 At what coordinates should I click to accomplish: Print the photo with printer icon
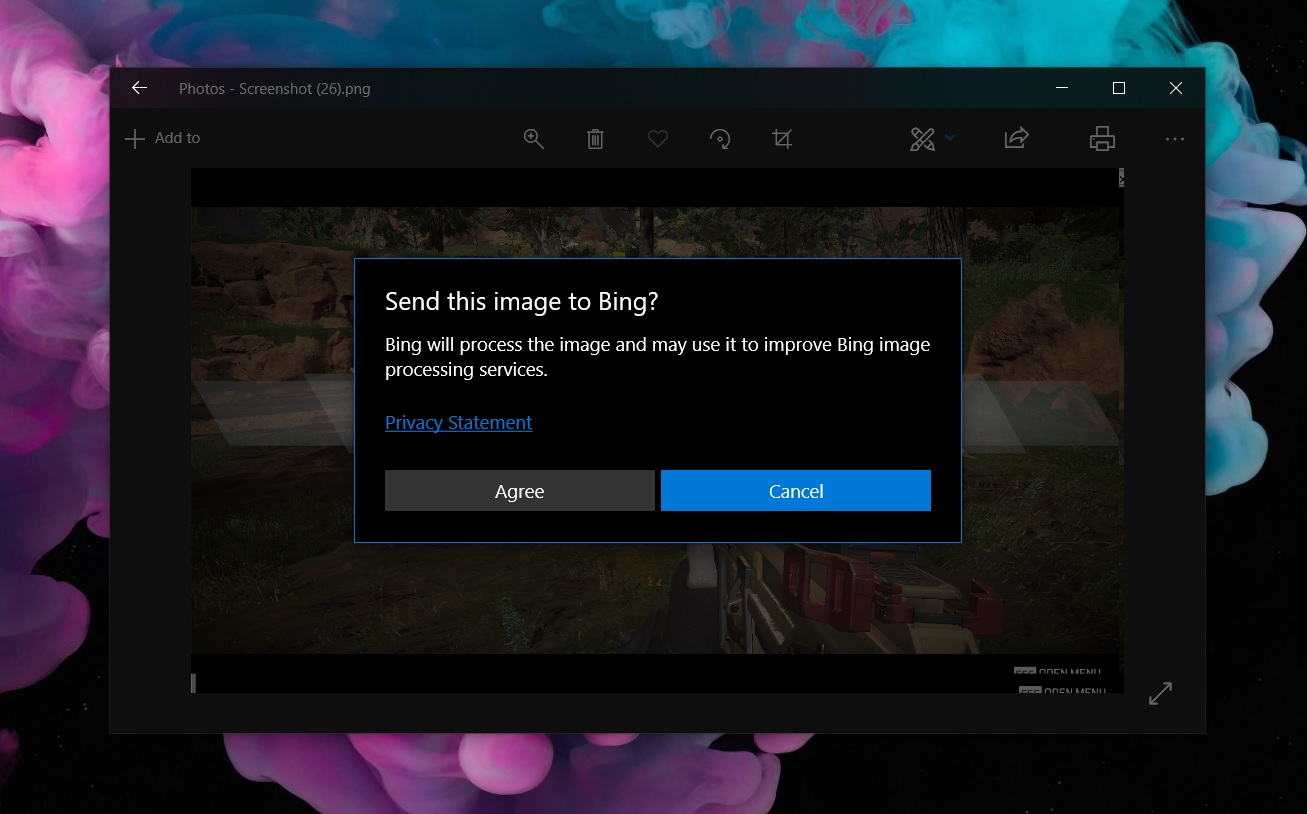tap(1102, 138)
